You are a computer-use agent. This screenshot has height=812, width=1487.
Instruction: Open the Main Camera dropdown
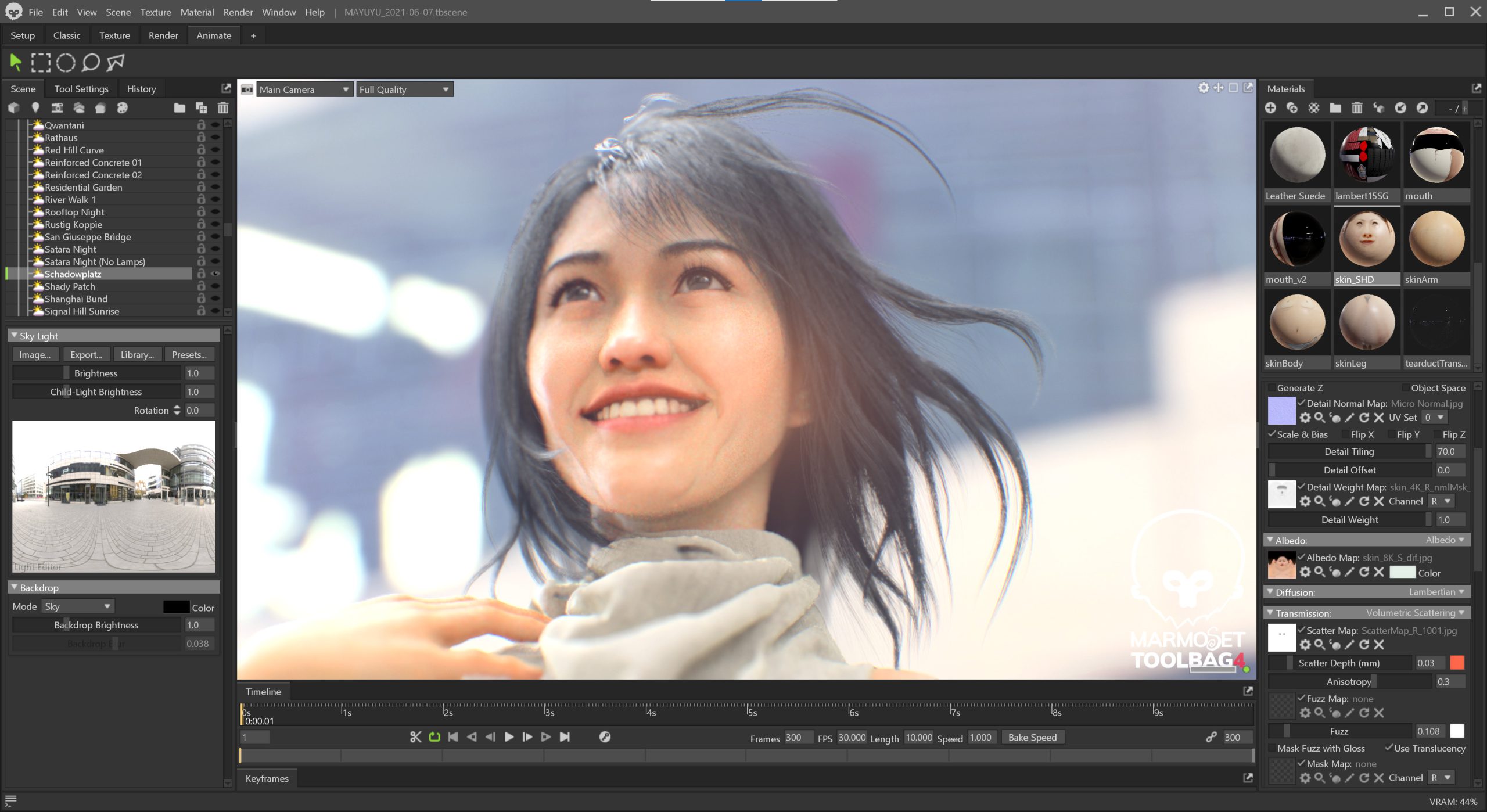pyautogui.click(x=304, y=89)
